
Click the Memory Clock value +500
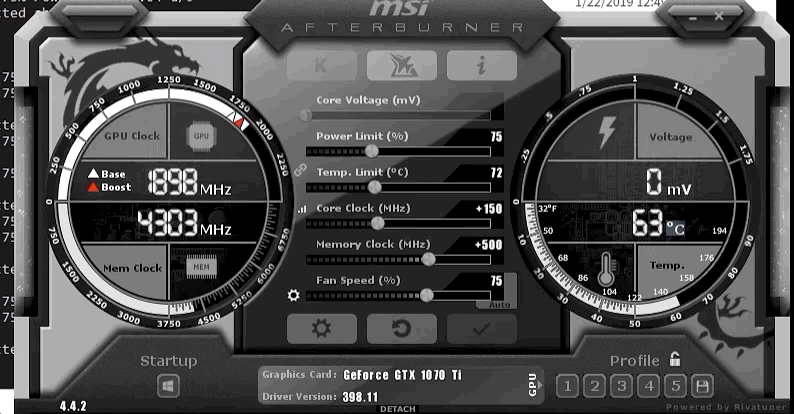489,245
